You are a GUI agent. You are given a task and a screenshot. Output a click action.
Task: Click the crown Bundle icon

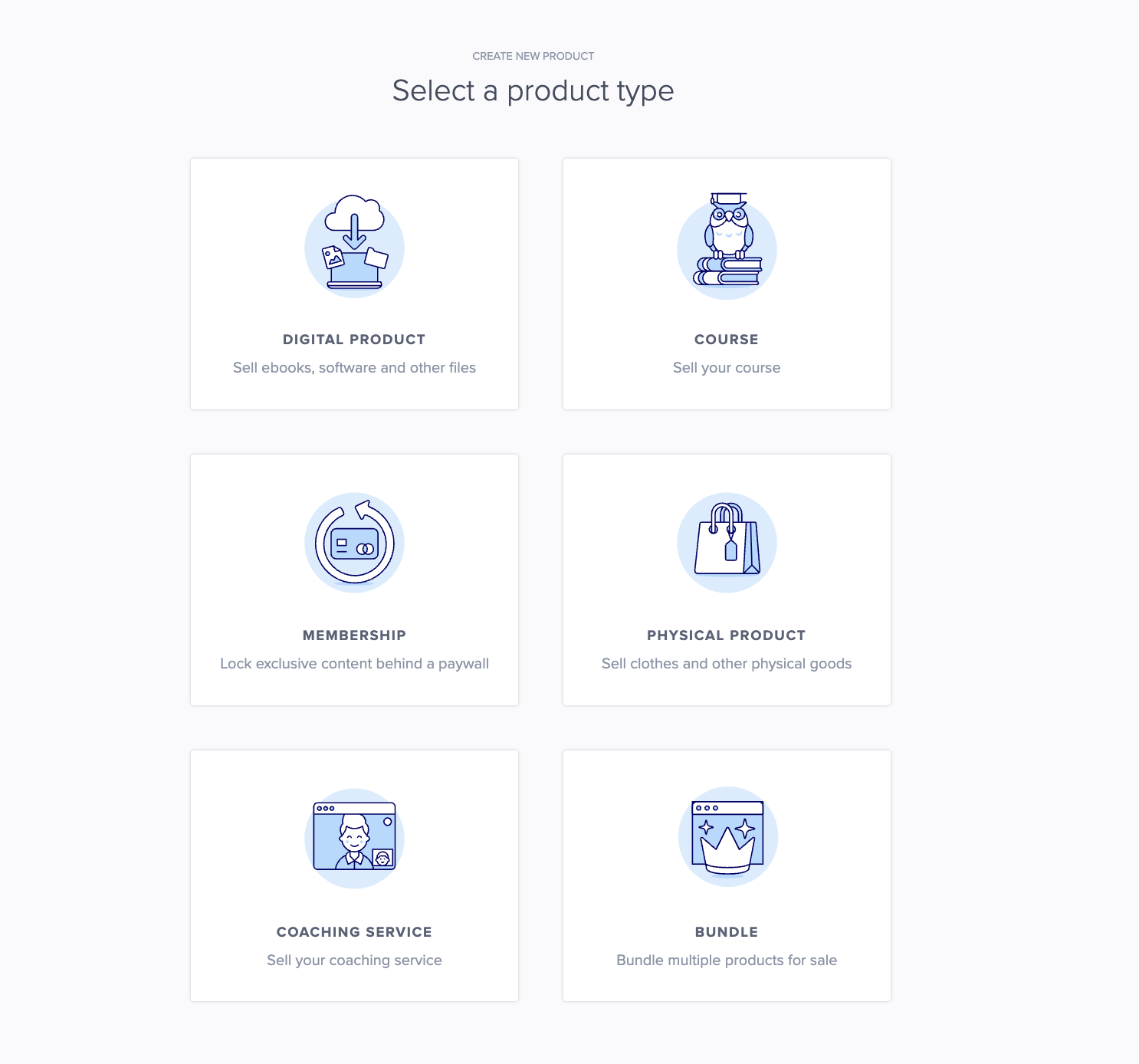(727, 836)
